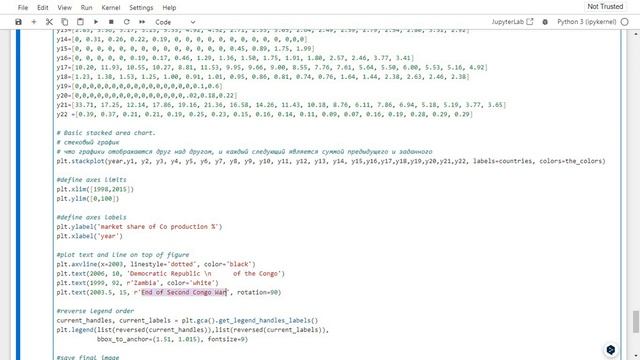Open the Help menu
This screenshot has width=640, height=360.
point(169,7)
